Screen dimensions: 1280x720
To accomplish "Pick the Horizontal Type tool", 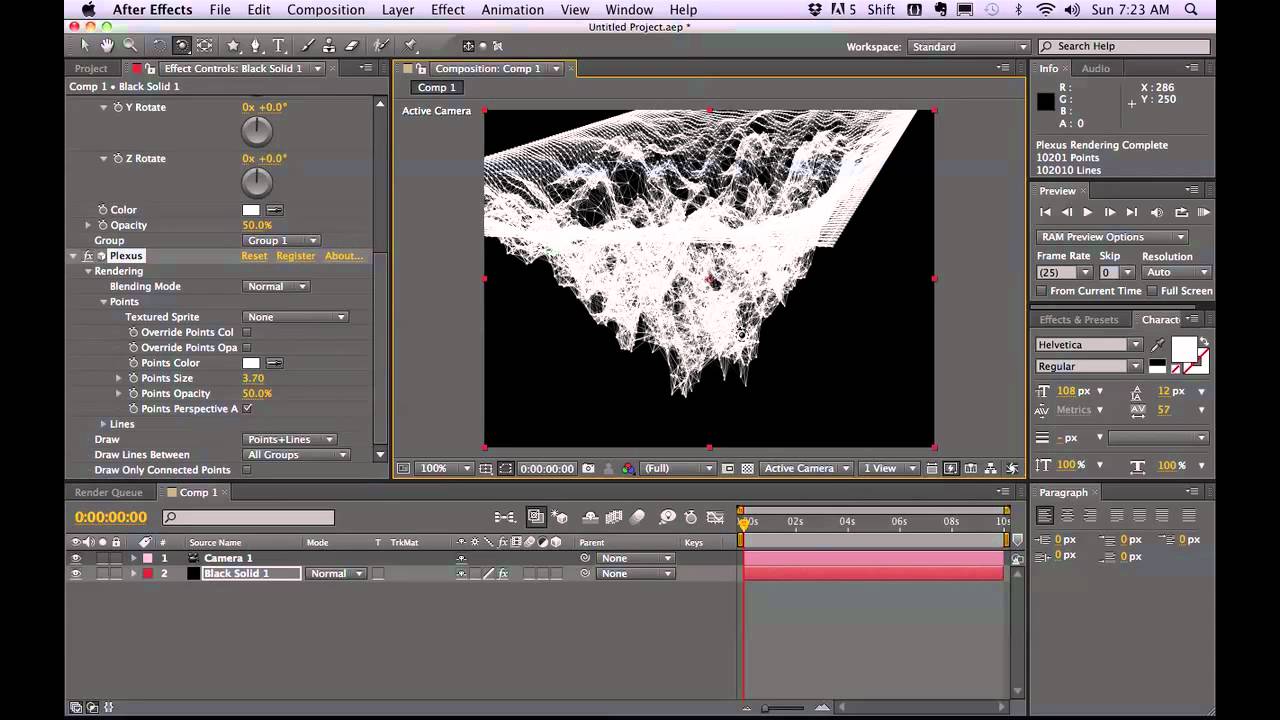I will (279, 46).
